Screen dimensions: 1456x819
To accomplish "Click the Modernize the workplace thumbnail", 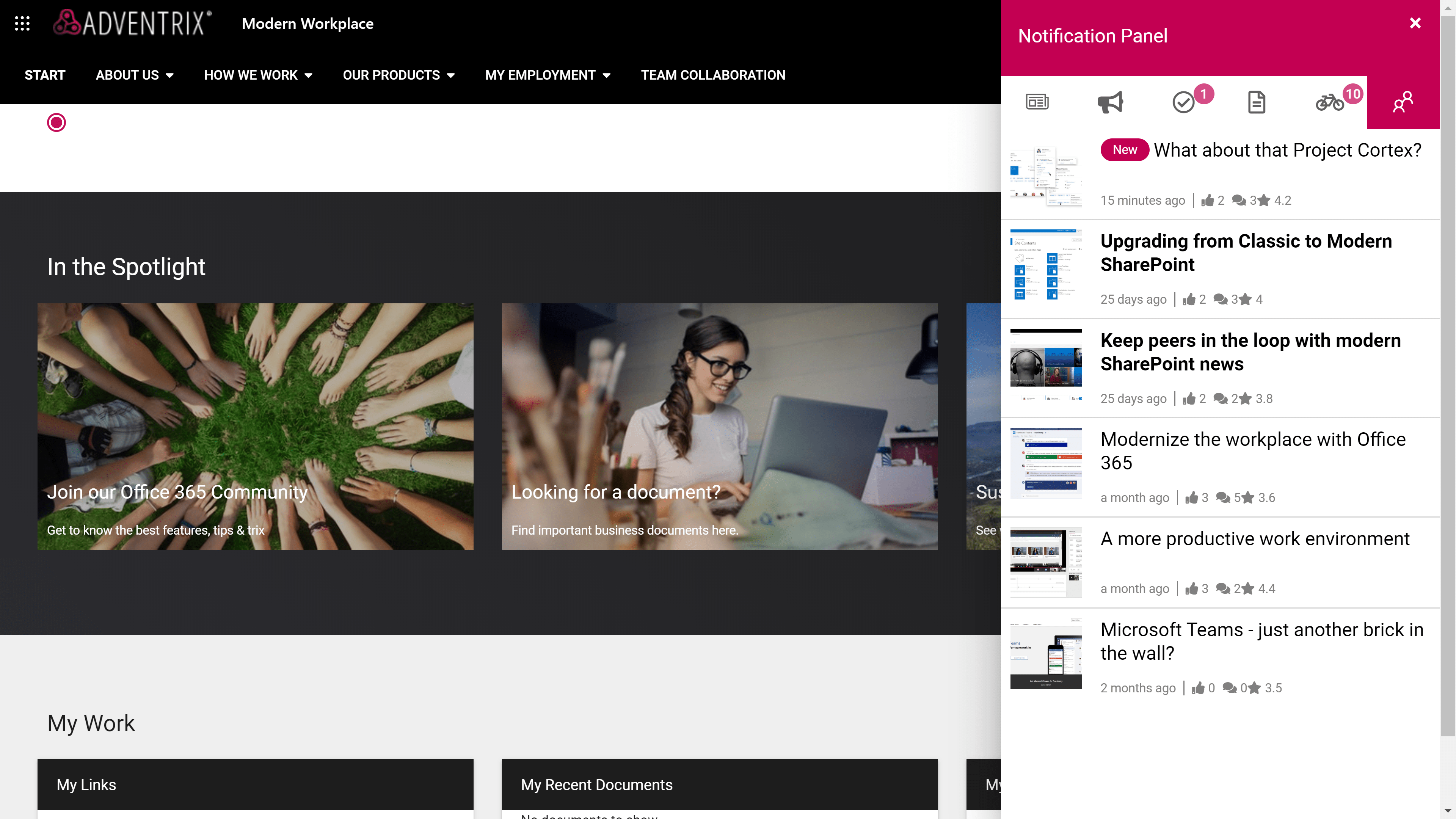I will [1046, 463].
